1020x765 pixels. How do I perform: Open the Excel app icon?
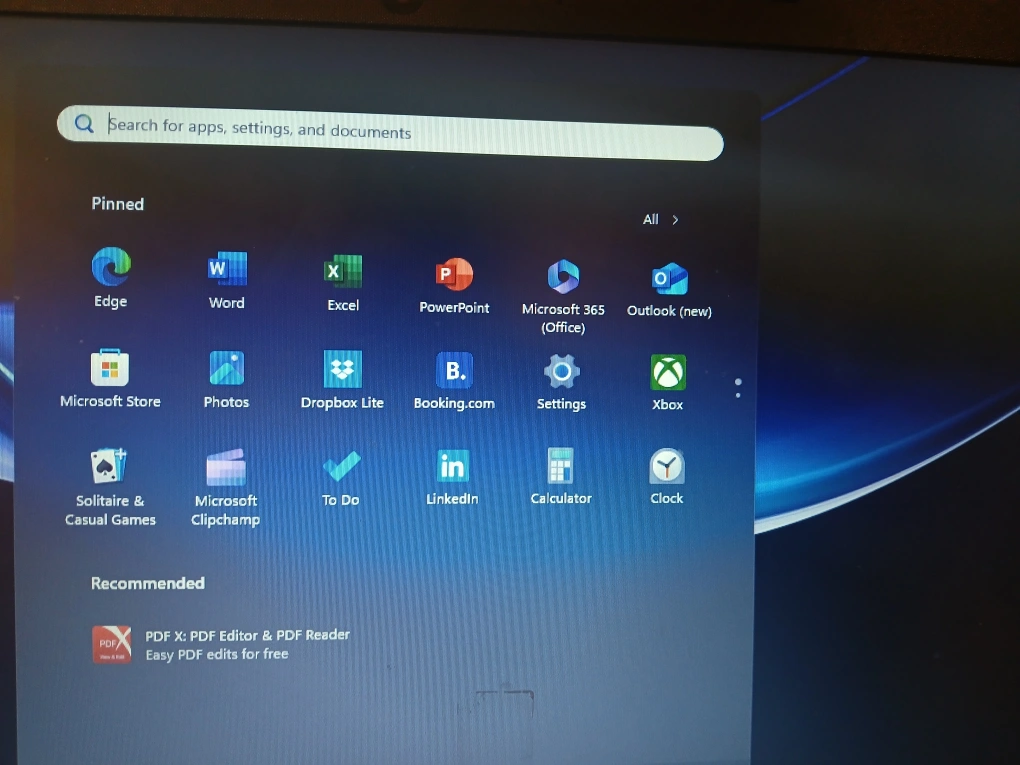click(343, 271)
